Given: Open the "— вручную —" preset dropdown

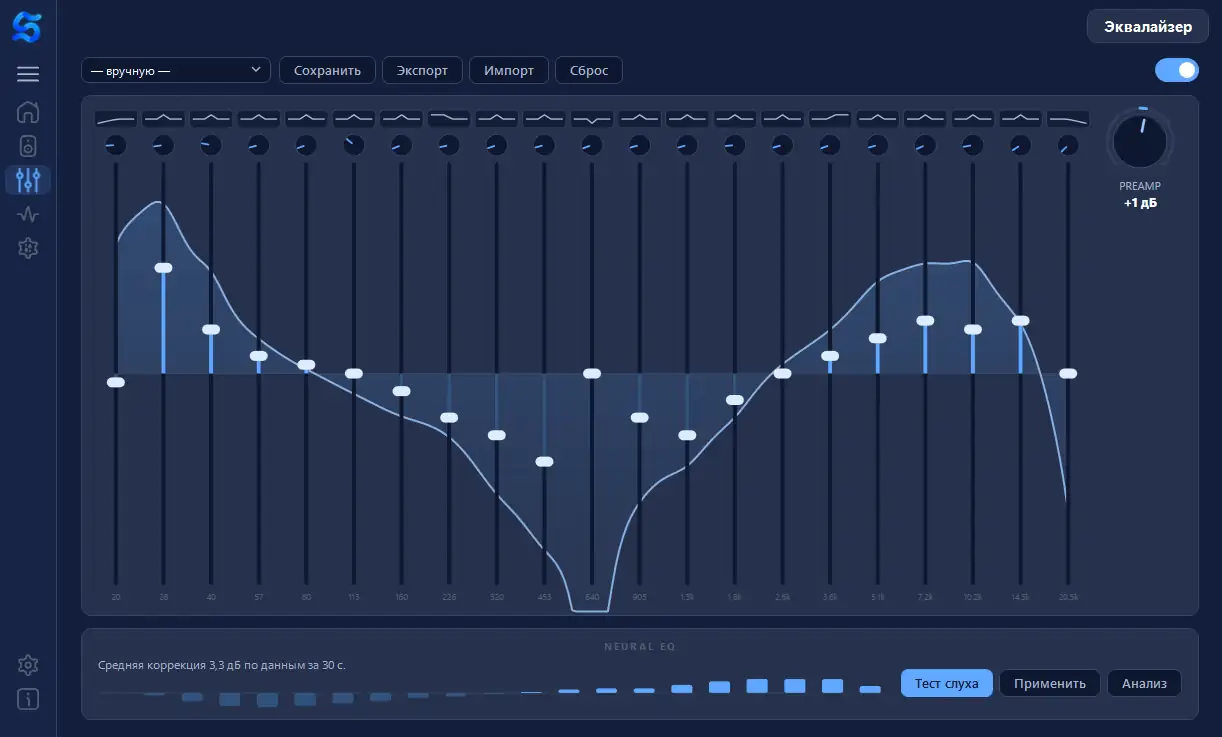Looking at the screenshot, I should [x=176, y=70].
